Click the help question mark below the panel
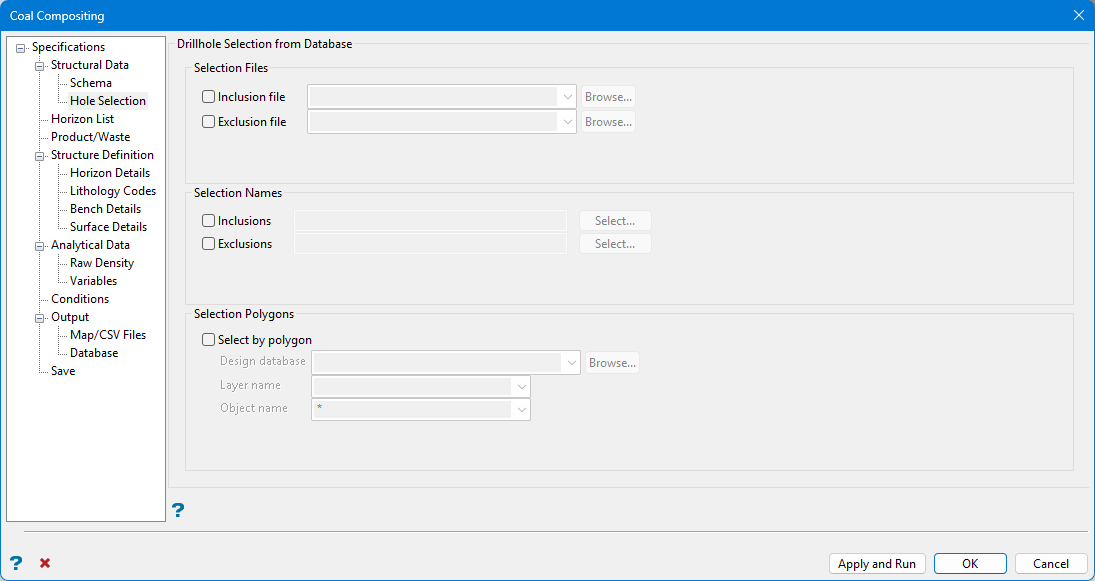This screenshot has height=581, width=1095. coord(178,510)
